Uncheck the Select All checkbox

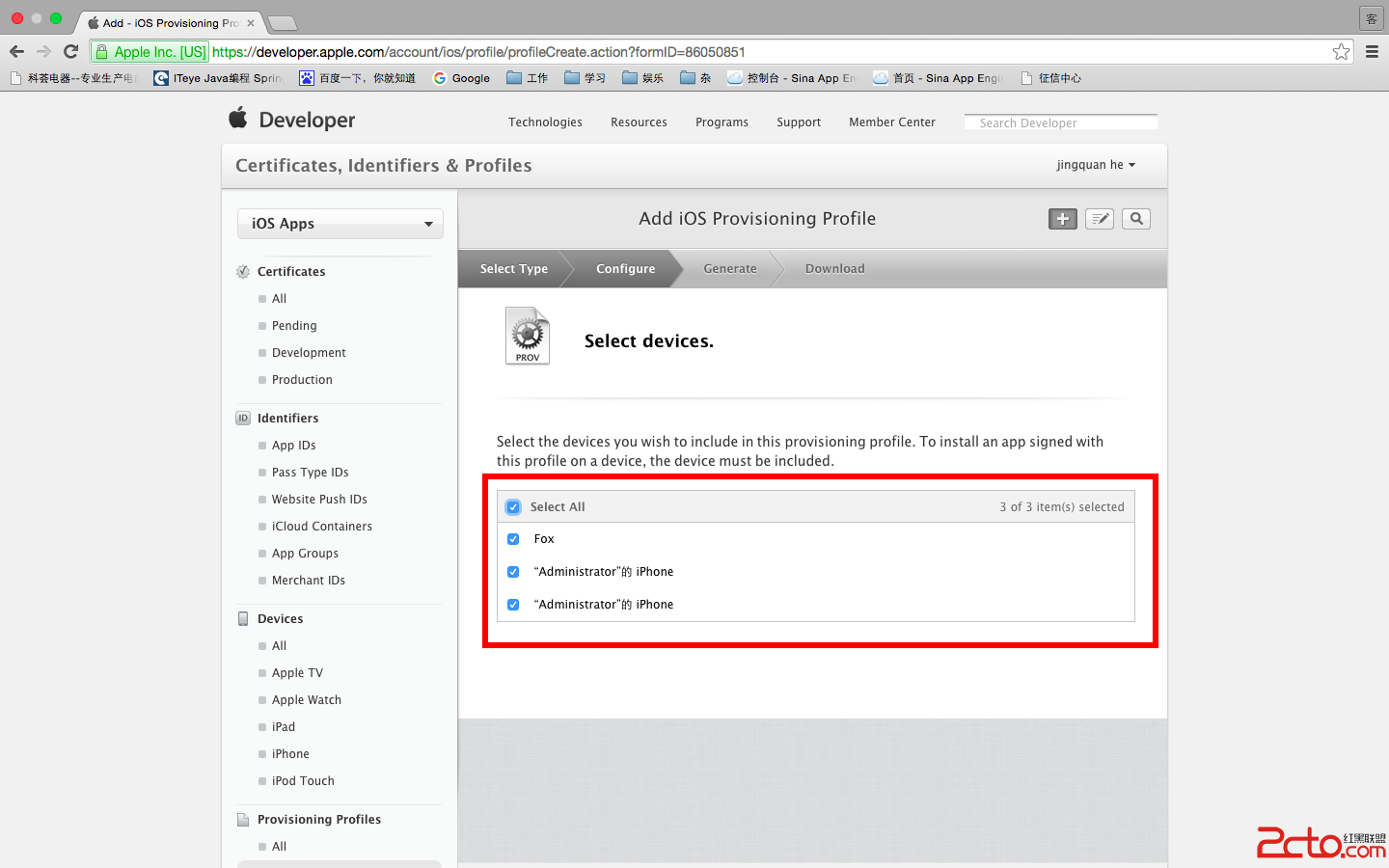(x=513, y=507)
